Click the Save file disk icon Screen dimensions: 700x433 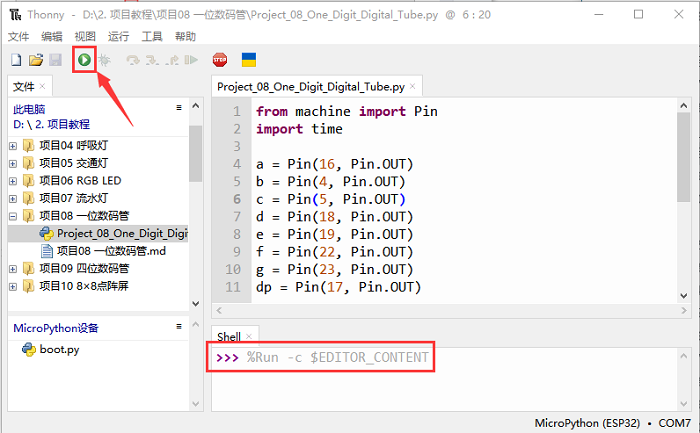click(x=55, y=60)
